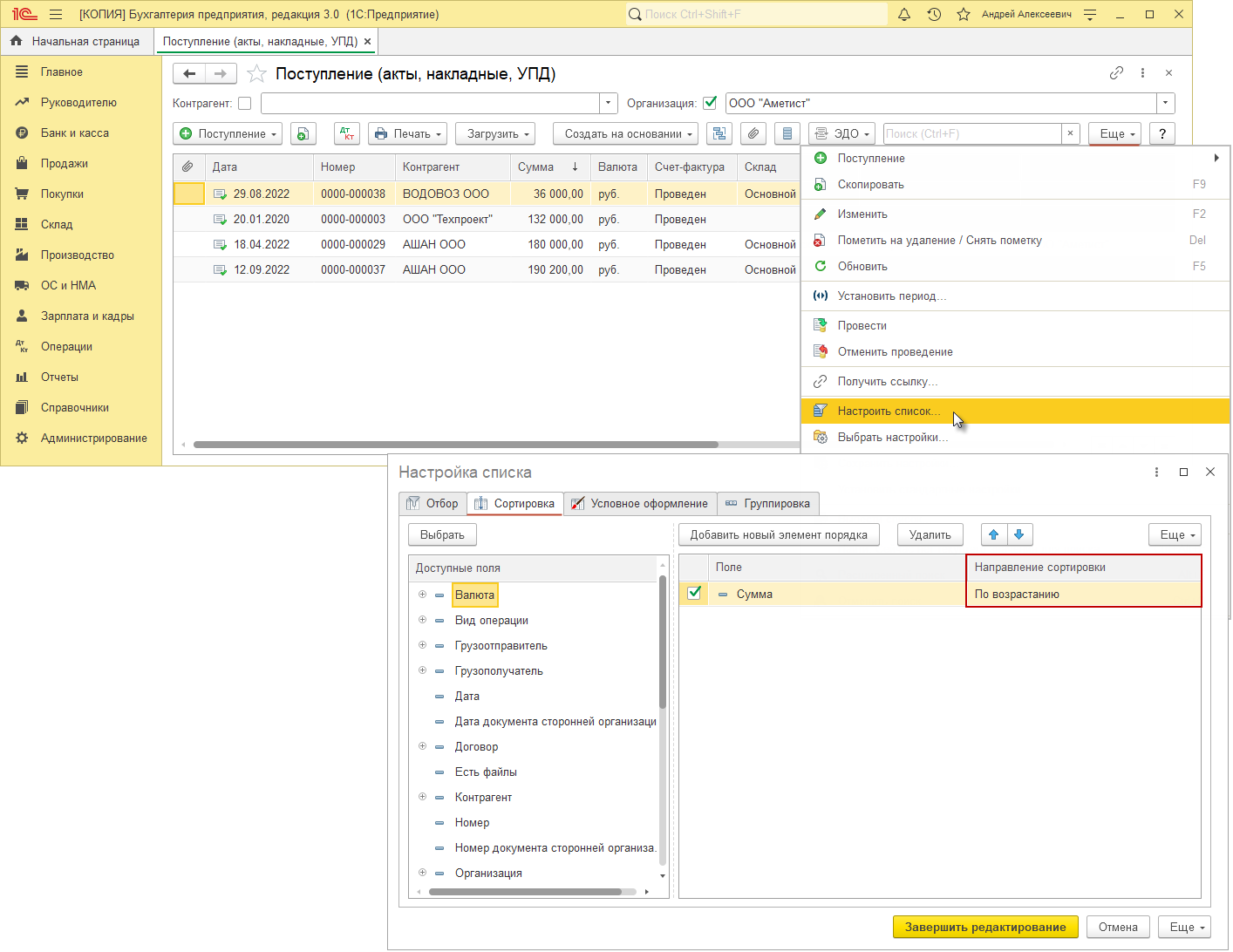Switch to the Условное оформление tab

pos(640,503)
